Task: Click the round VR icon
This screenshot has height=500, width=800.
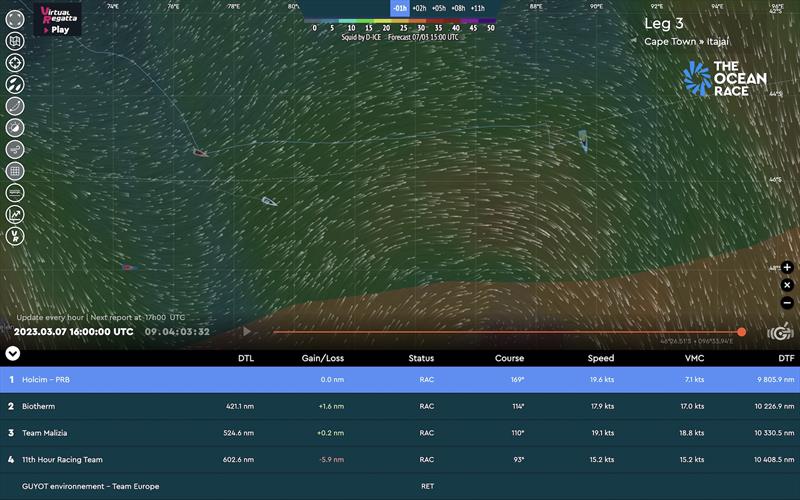Action: (x=15, y=236)
